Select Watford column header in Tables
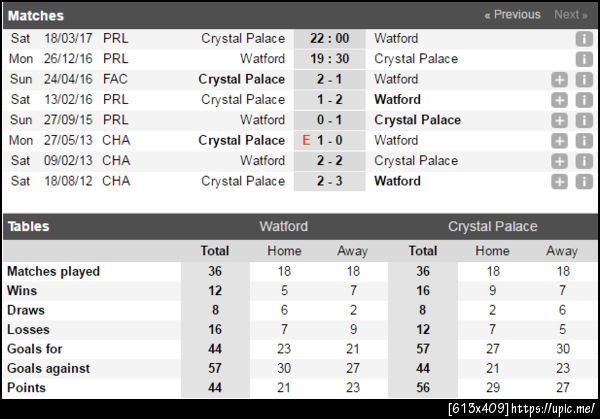Viewport: 600px width, 419px height. coord(283,227)
